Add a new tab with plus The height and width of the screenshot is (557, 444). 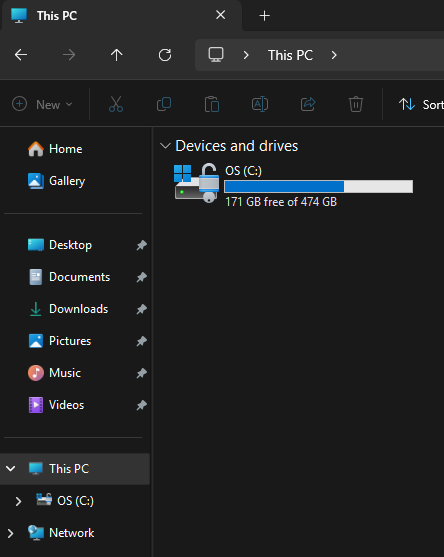point(264,16)
